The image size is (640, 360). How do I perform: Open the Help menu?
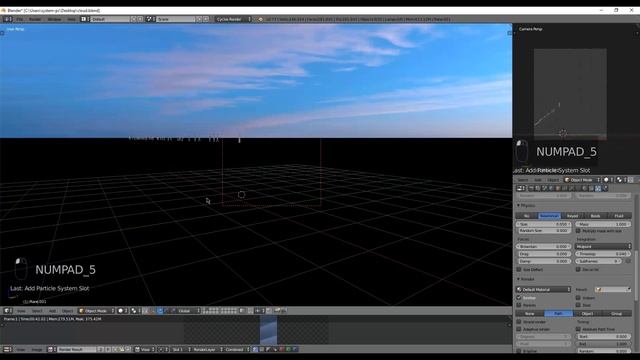[x=71, y=19]
